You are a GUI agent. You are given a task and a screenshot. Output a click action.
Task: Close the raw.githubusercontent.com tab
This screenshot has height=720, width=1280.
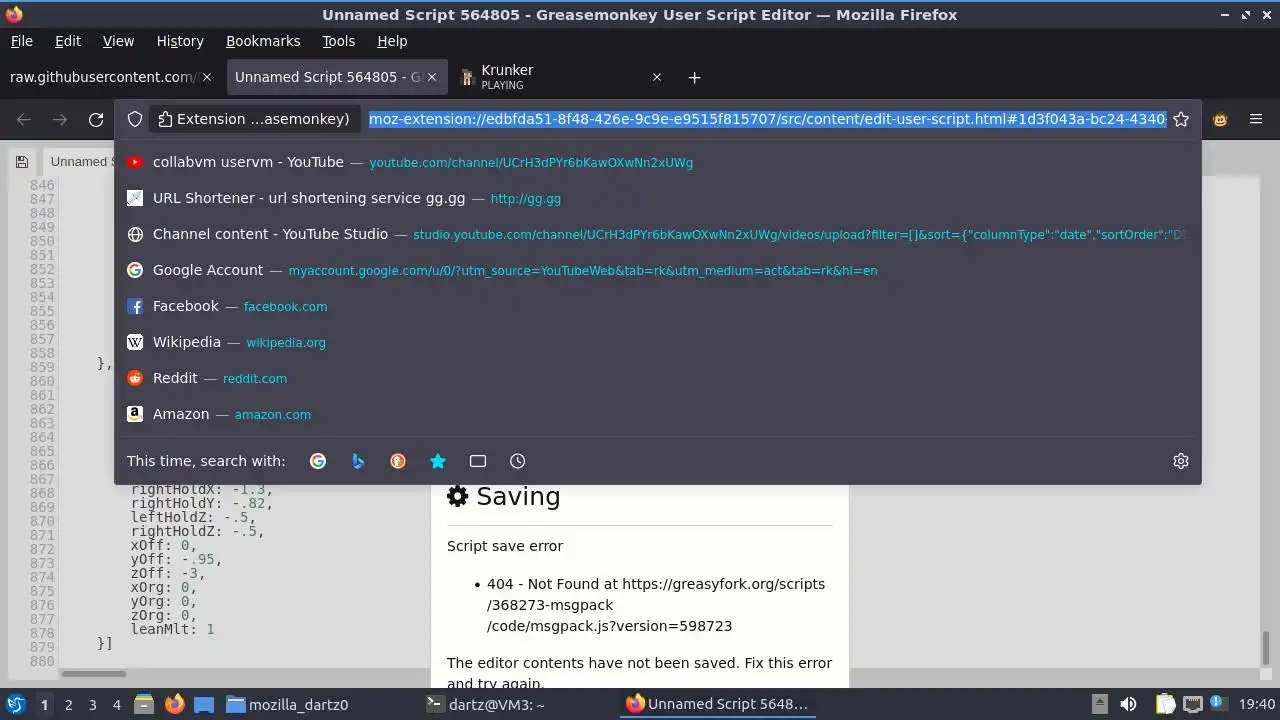[x=207, y=77]
